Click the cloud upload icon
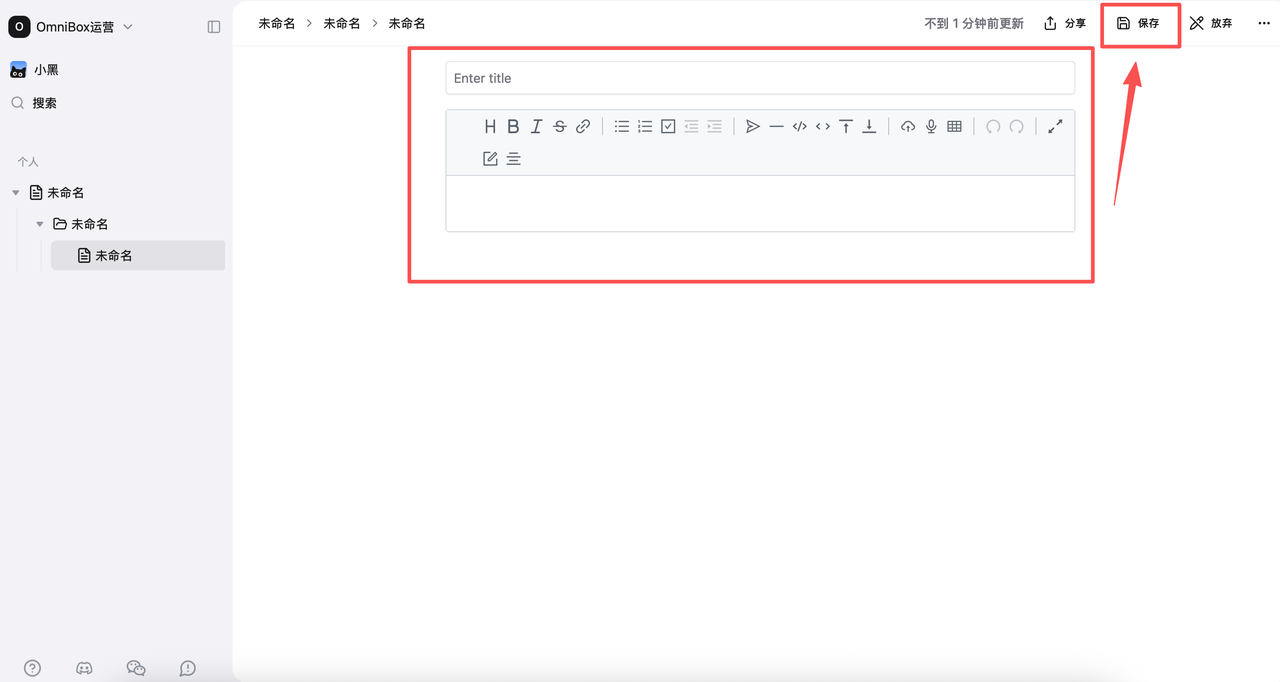 907,126
